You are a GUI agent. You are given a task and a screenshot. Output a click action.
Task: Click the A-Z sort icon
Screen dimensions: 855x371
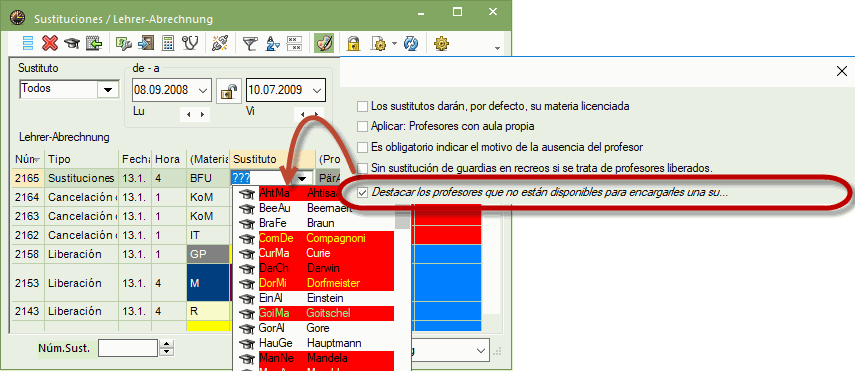[x=272, y=44]
